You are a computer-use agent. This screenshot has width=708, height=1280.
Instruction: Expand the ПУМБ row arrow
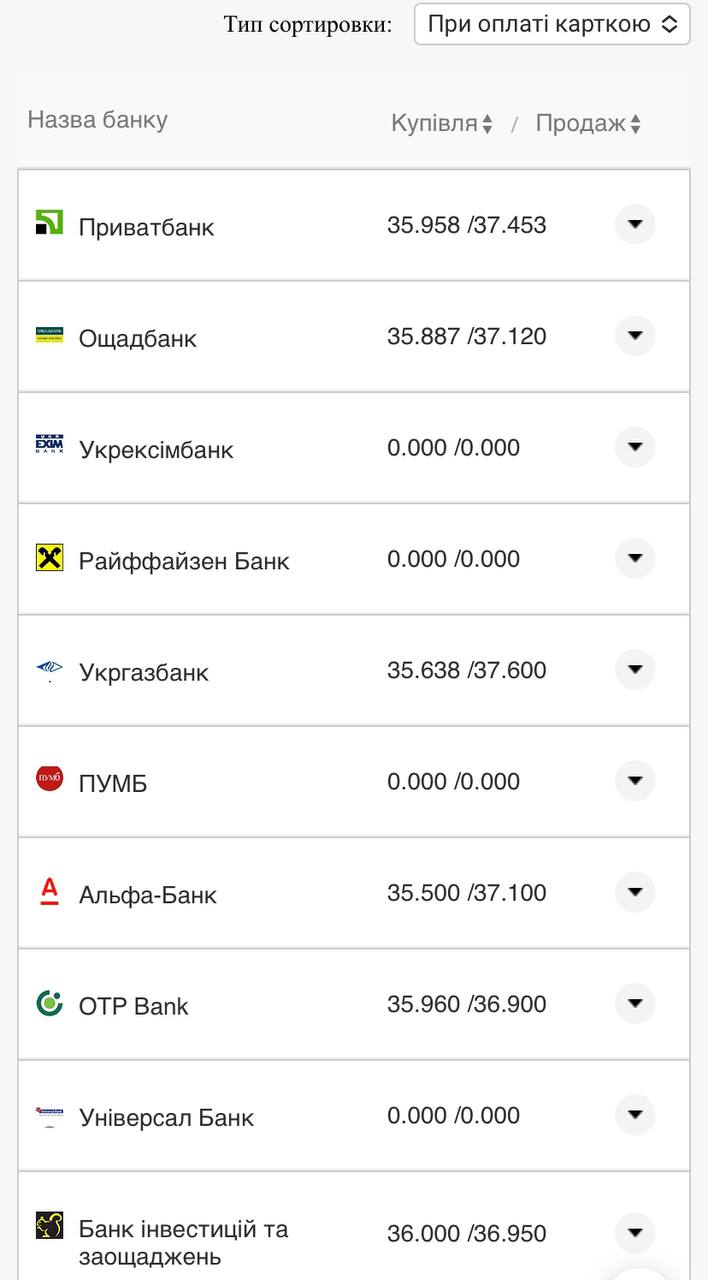pyautogui.click(x=635, y=781)
